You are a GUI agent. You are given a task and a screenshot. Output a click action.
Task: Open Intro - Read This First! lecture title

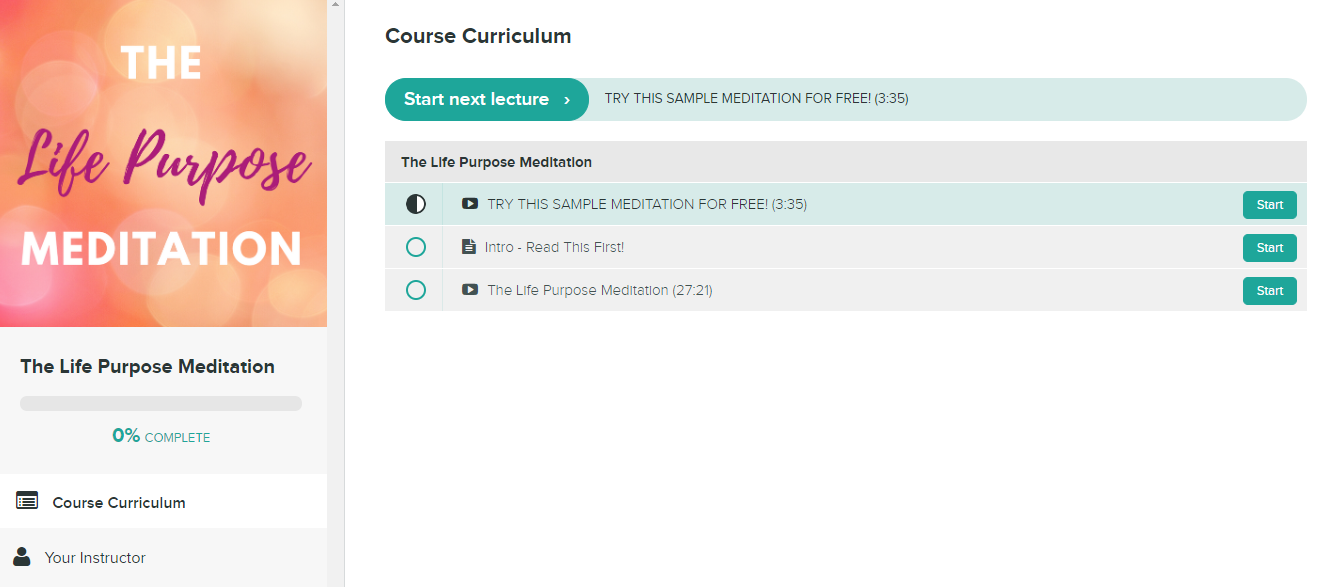(x=554, y=247)
